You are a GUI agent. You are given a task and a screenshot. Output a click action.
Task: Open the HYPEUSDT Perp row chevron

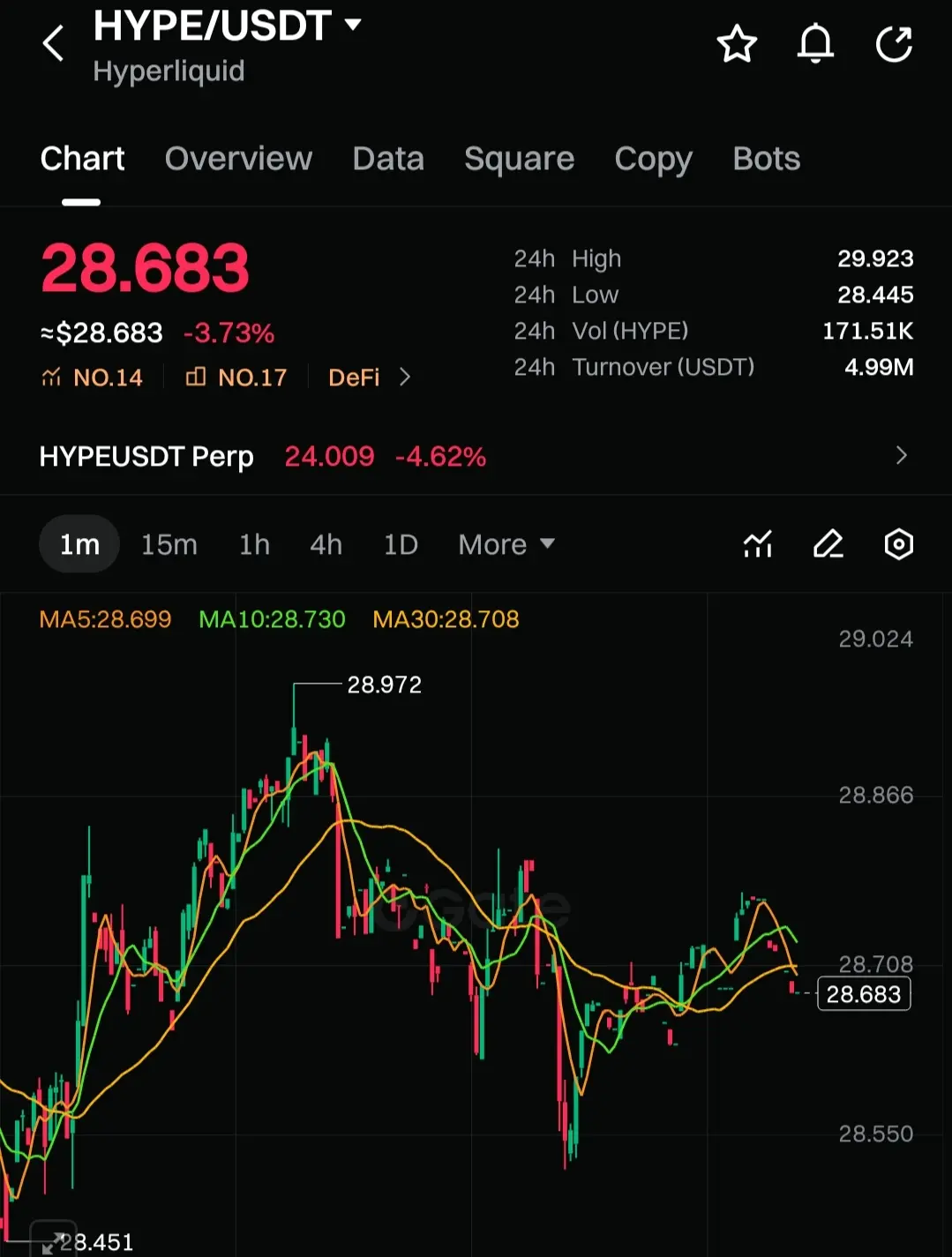(x=901, y=455)
